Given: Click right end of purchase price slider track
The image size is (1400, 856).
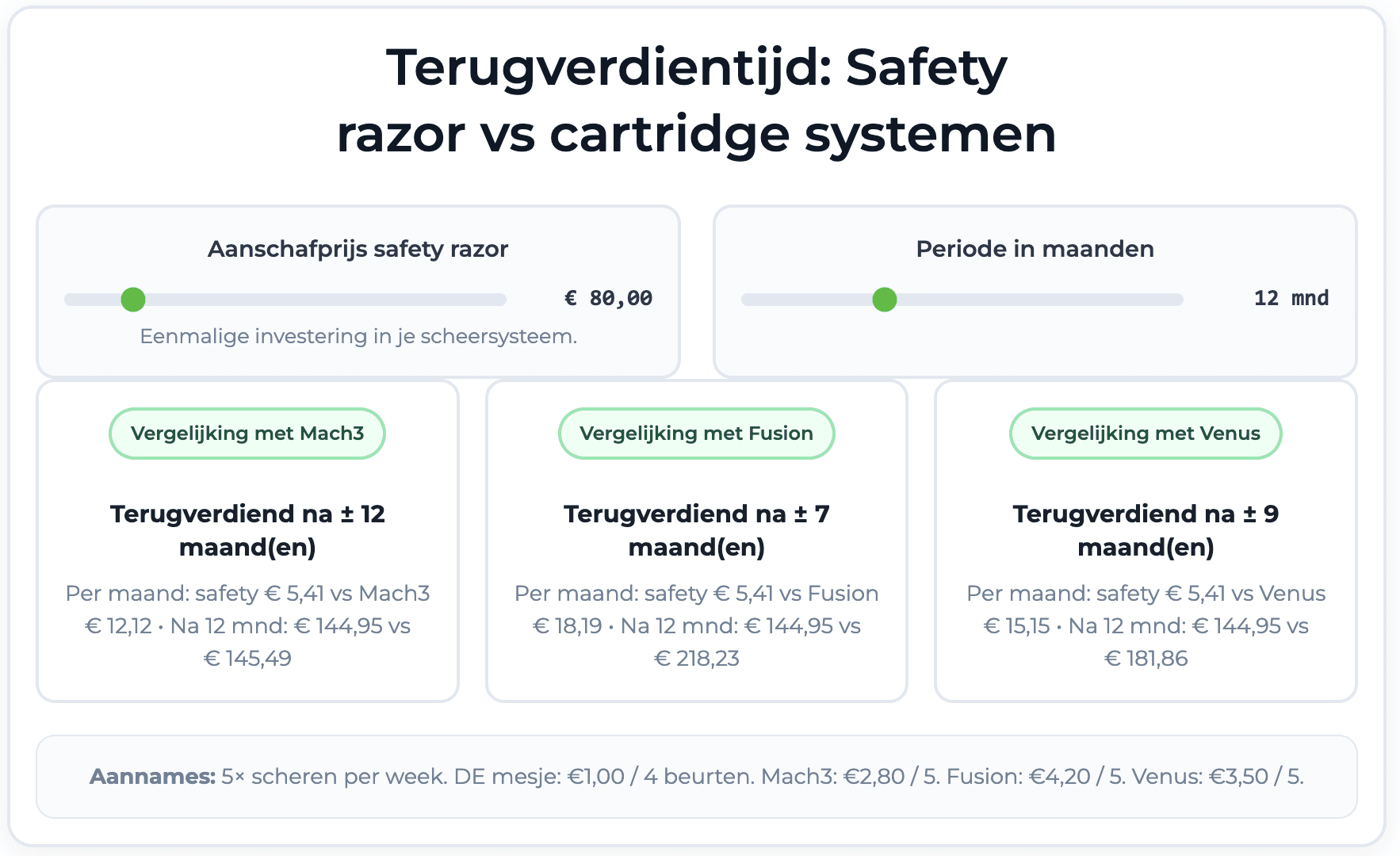Looking at the screenshot, I should point(499,300).
